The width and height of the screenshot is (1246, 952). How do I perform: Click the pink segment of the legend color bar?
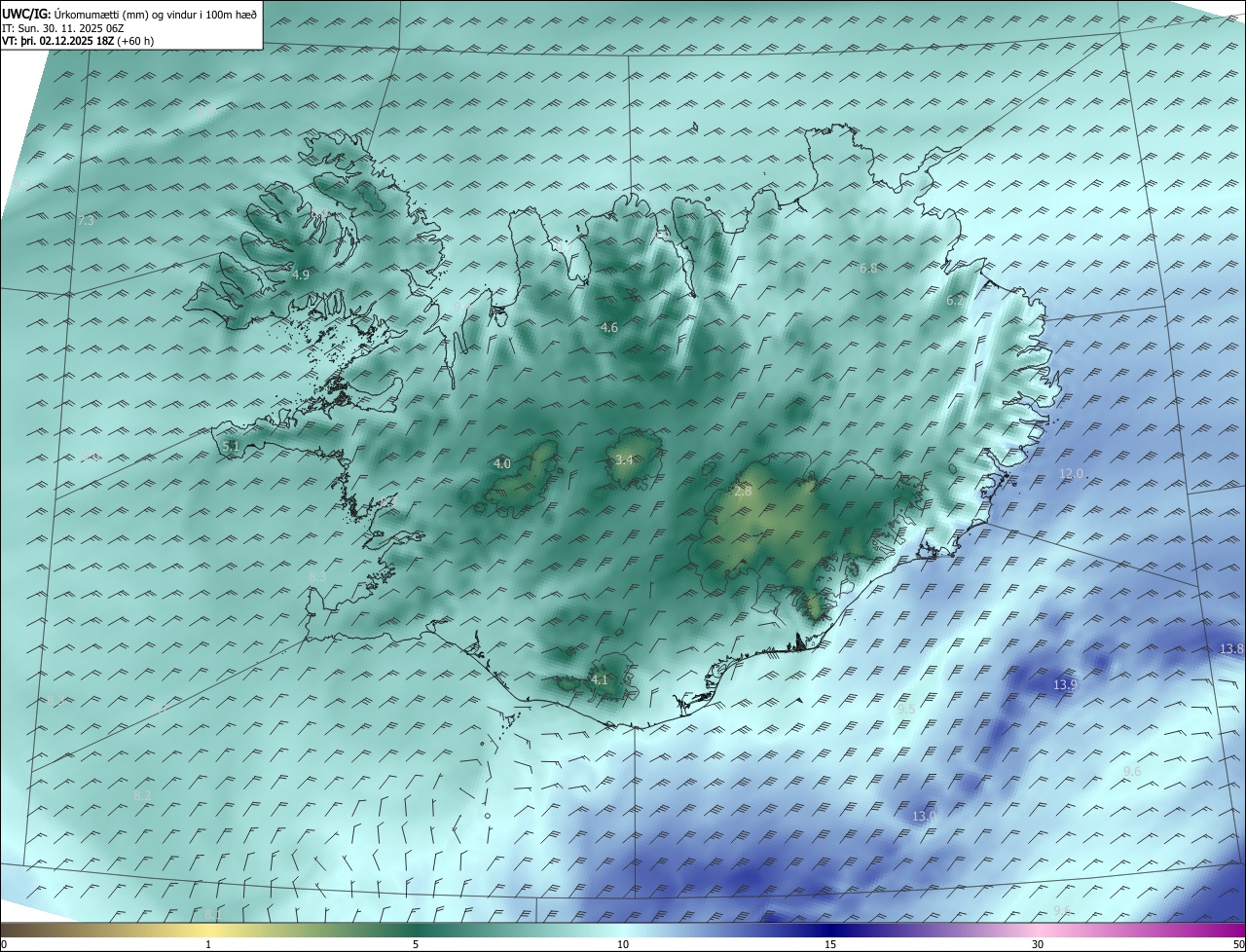pos(1038,931)
